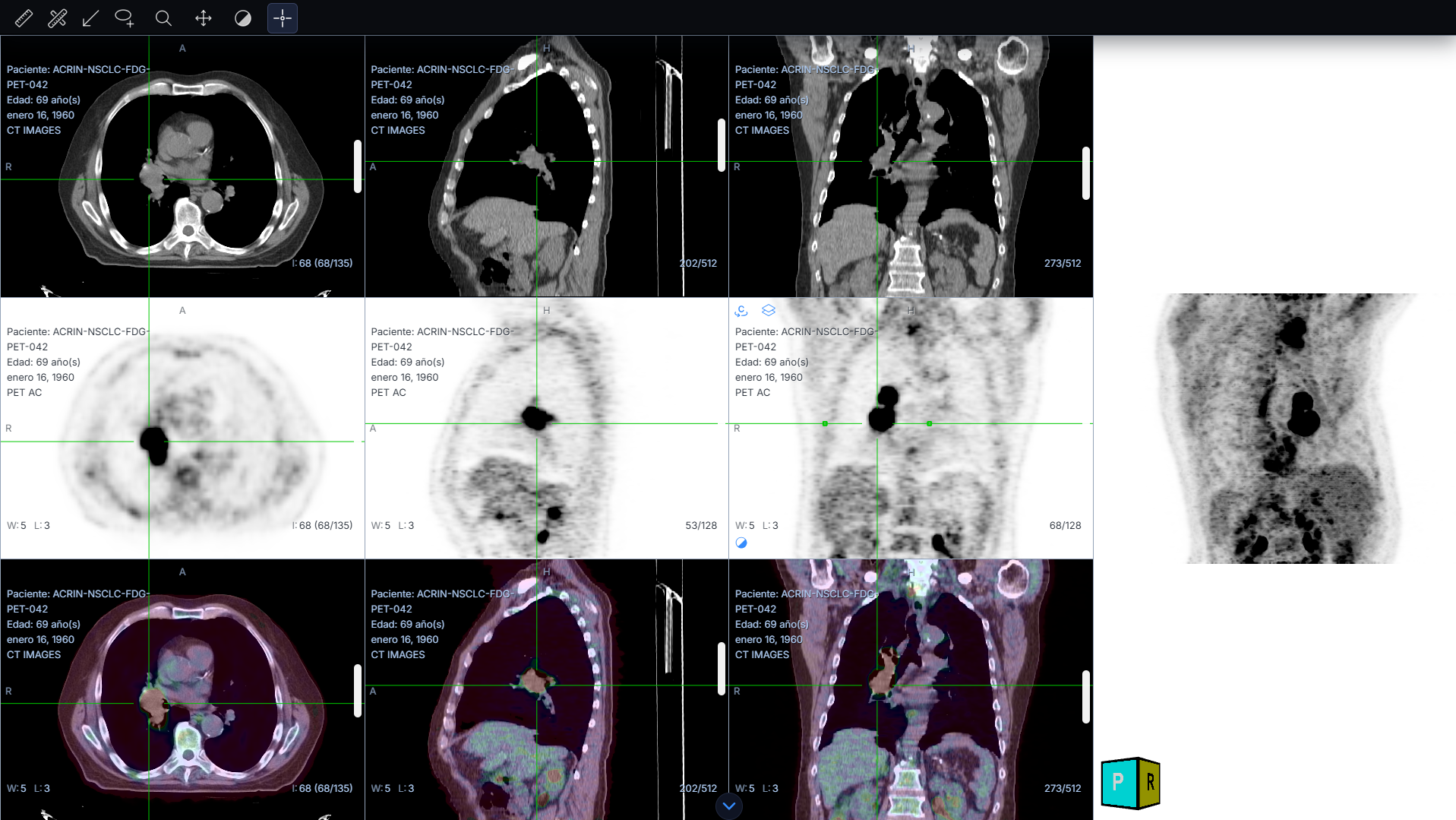Screen dimensions: 1456x820
Task: Select the arrow annotation tool
Action: pos(90,18)
